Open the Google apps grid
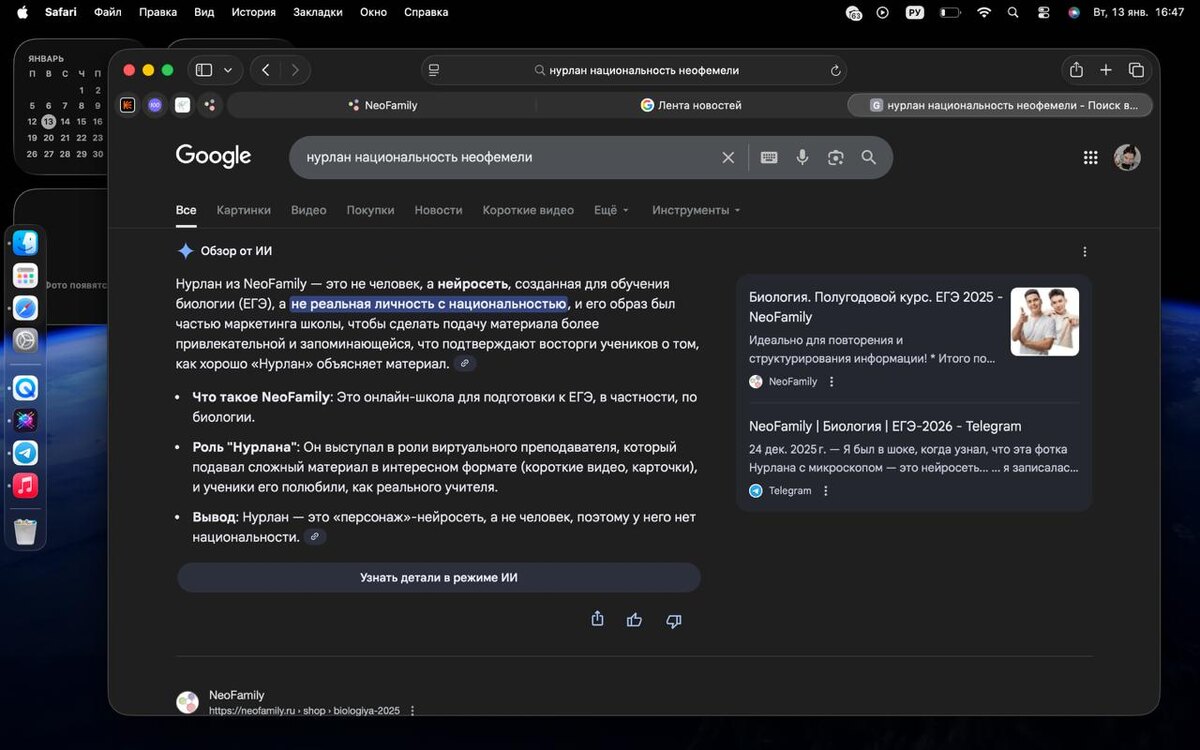 (1091, 157)
